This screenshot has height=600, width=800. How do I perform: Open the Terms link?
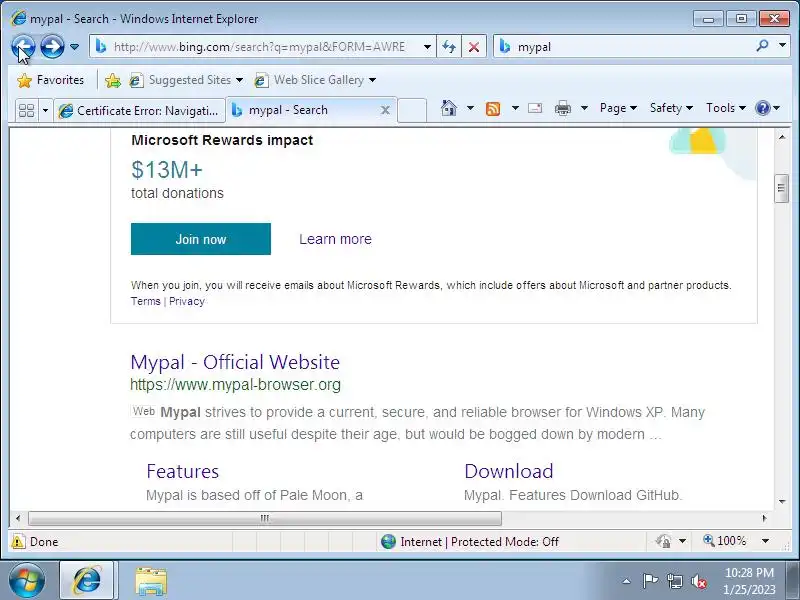click(x=145, y=301)
